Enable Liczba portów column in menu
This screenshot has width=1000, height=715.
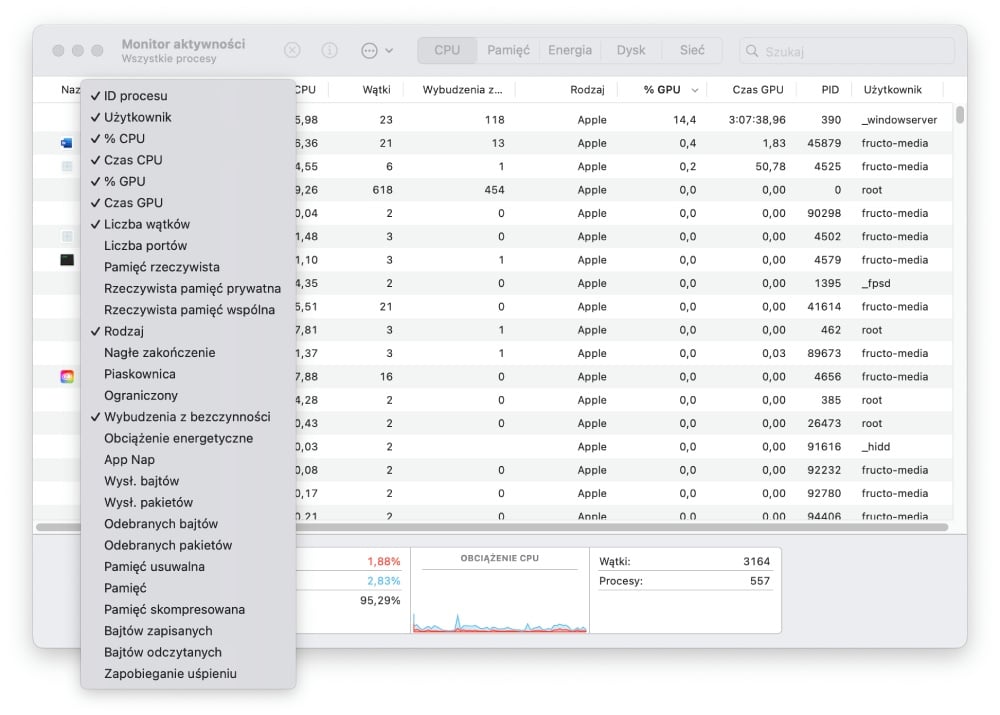[x=188, y=246]
